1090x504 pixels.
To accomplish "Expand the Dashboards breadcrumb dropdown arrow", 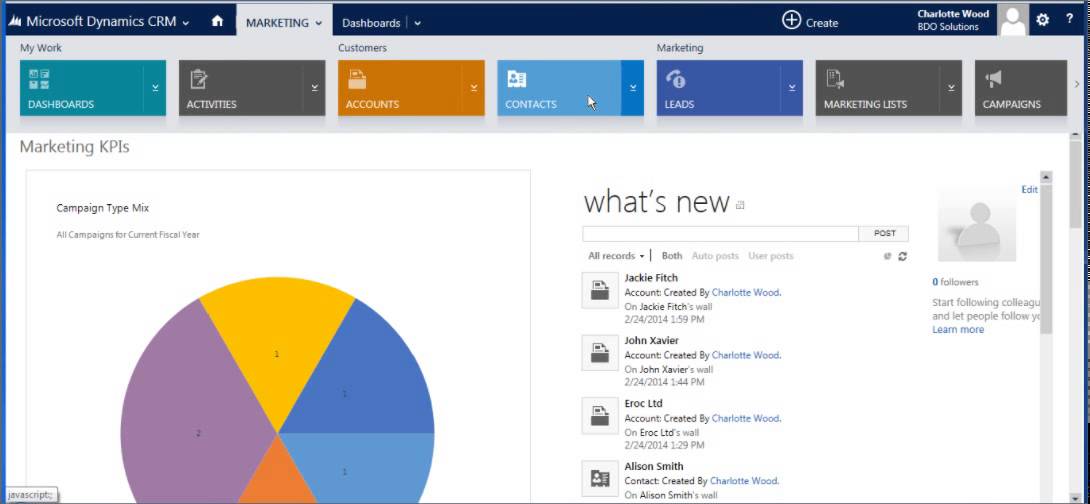I will coord(417,23).
